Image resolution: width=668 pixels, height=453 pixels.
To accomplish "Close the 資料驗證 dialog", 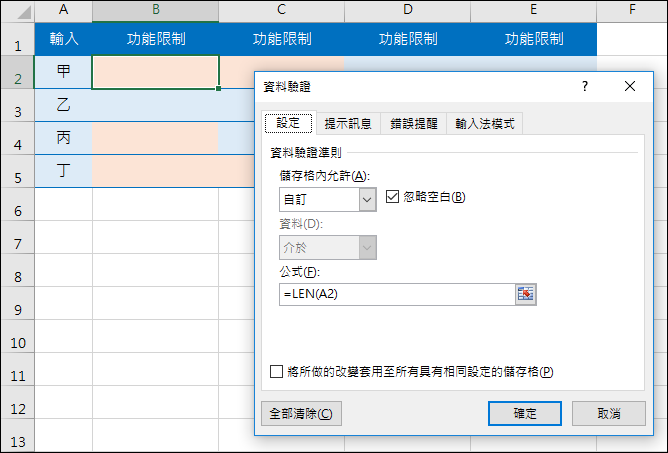I will pos(630,87).
